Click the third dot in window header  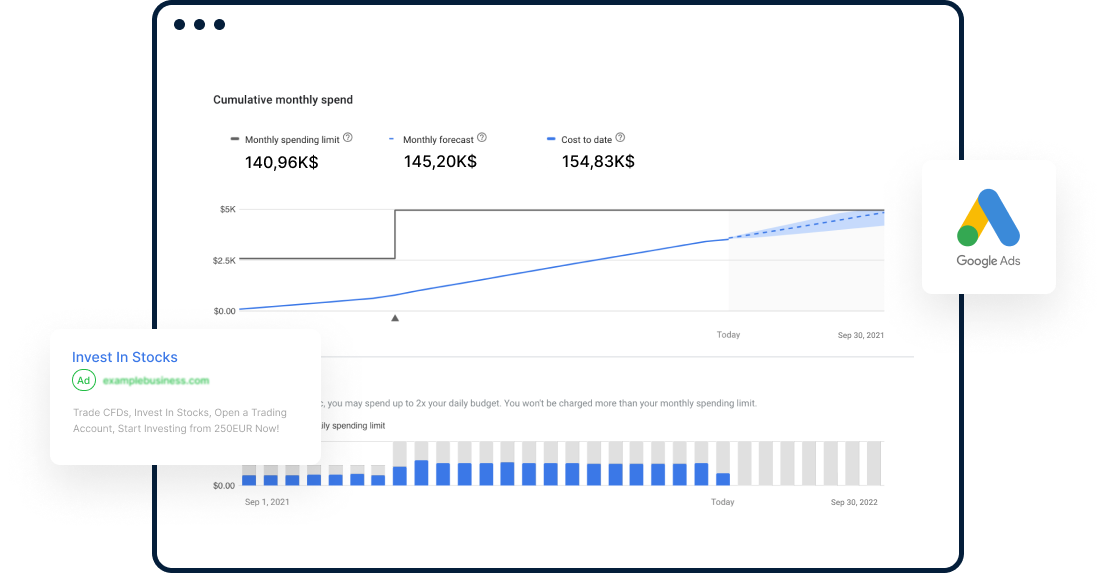219,24
